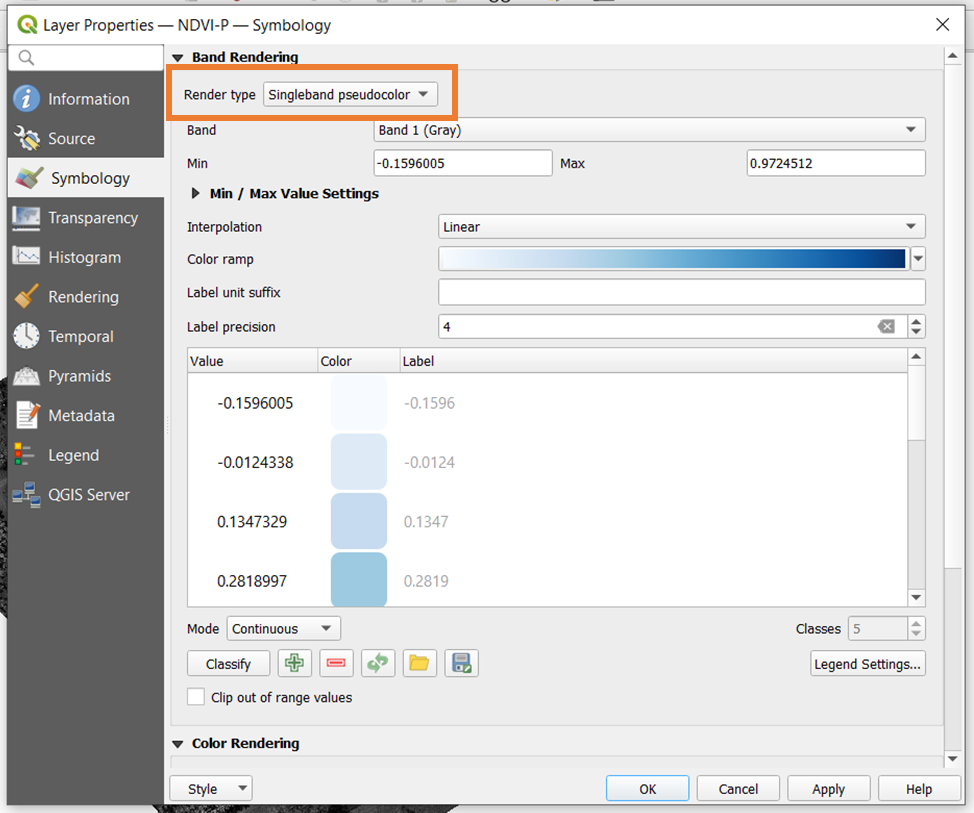The width and height of the screenshot is (974, 813).
Task: Close the Layer Properties dialog
Action: pyautogui.click(x=942, y=25)
